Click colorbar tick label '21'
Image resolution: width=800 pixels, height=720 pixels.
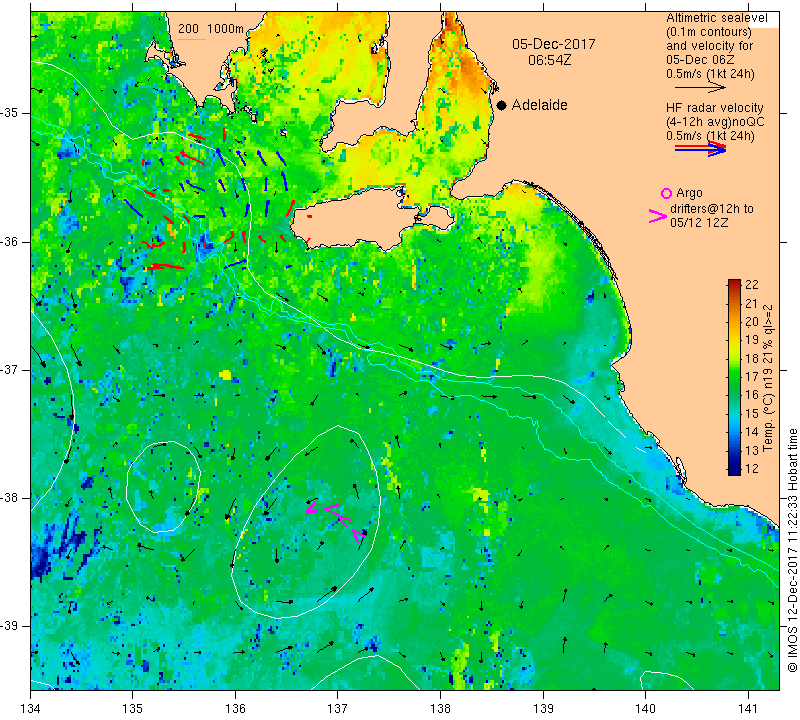coord(752,304)
